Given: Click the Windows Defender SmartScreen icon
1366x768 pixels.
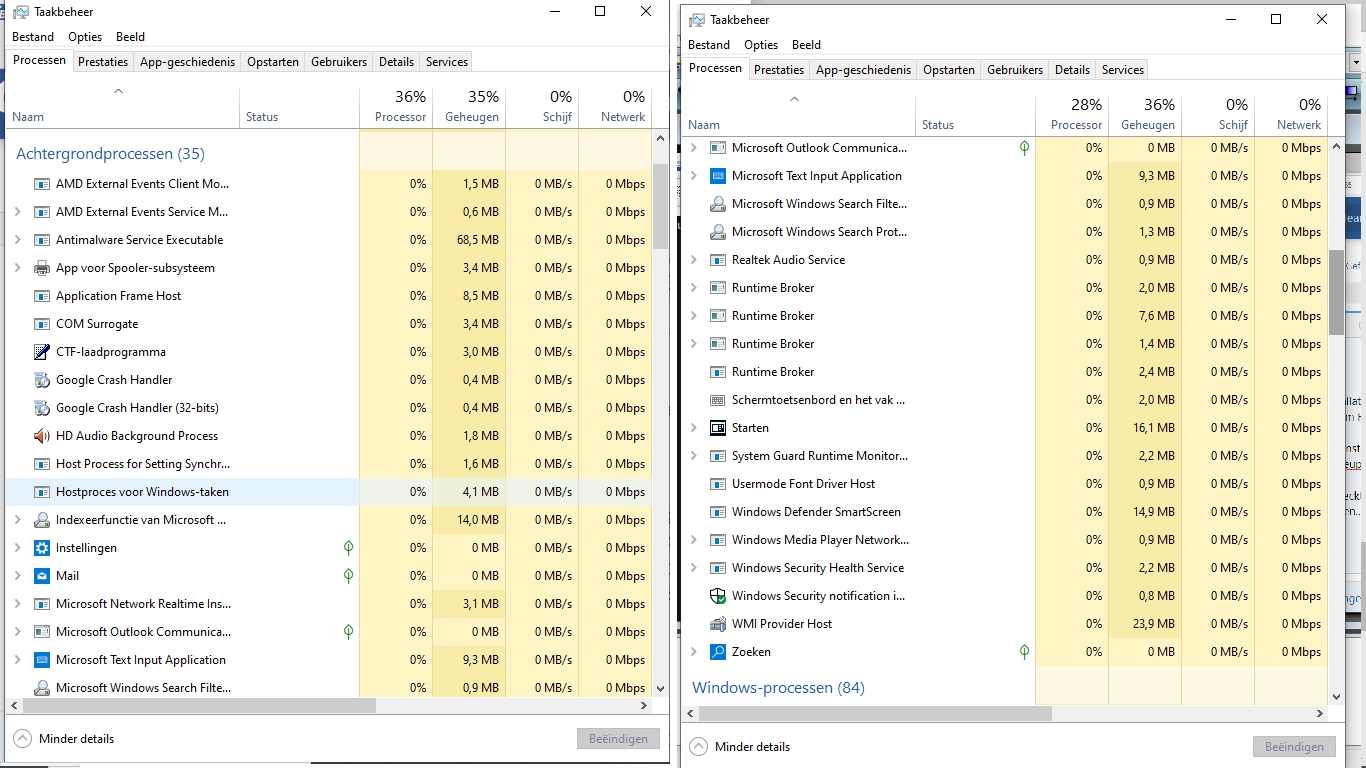Looking at the screenshot, I should coord(718,512).
